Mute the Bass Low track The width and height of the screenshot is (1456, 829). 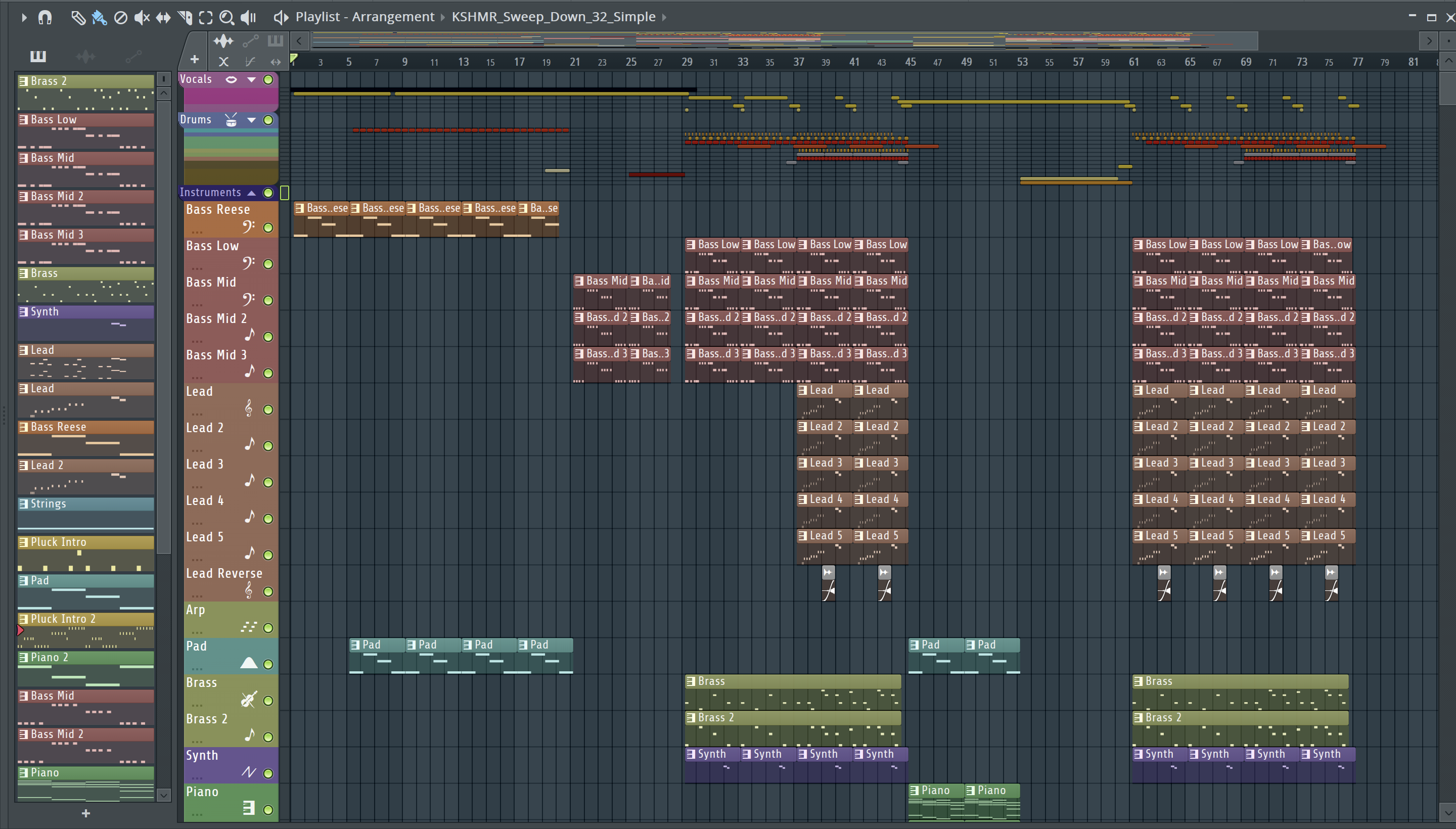(268, 264)
